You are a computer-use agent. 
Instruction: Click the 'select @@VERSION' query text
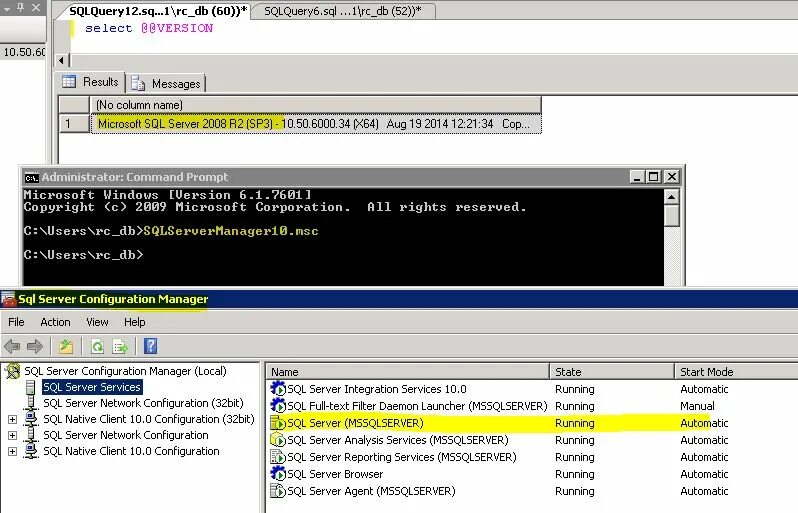click(149, 28)
